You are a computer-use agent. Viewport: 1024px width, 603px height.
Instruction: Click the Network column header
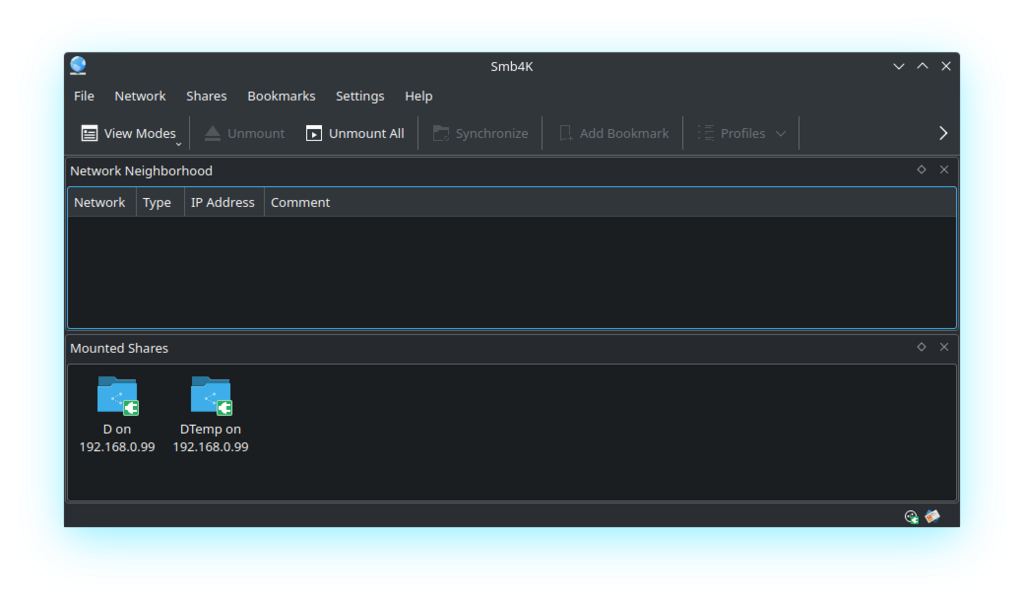coord(102,203)
